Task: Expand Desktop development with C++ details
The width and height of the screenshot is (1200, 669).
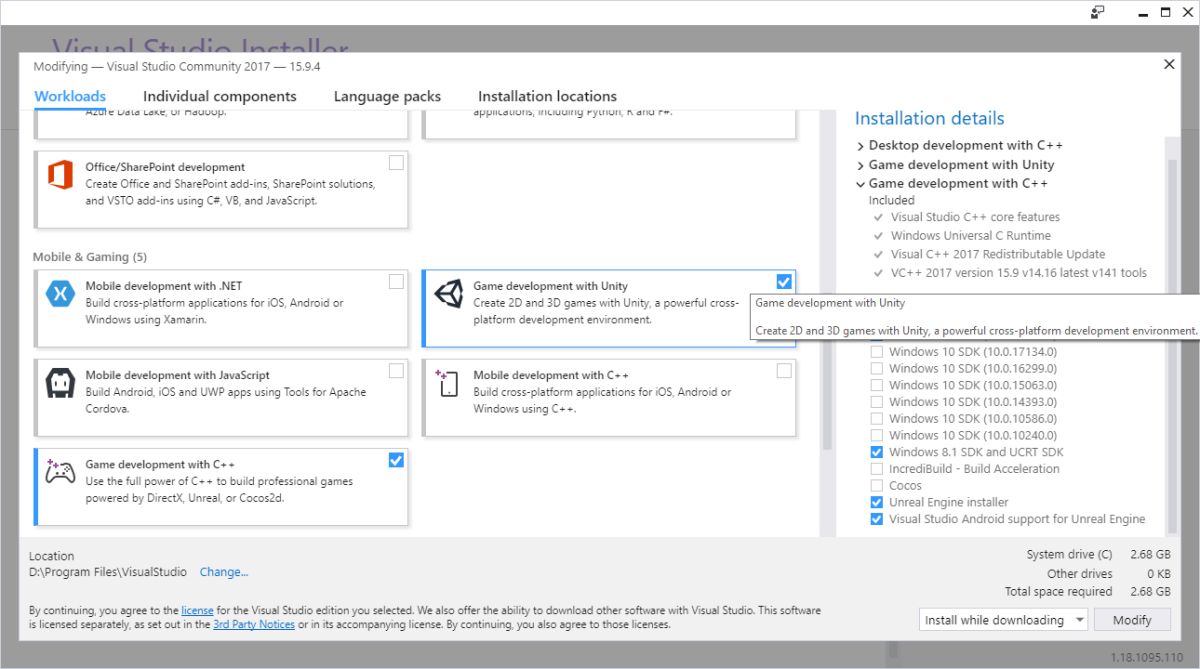Action: pos(860,146)
